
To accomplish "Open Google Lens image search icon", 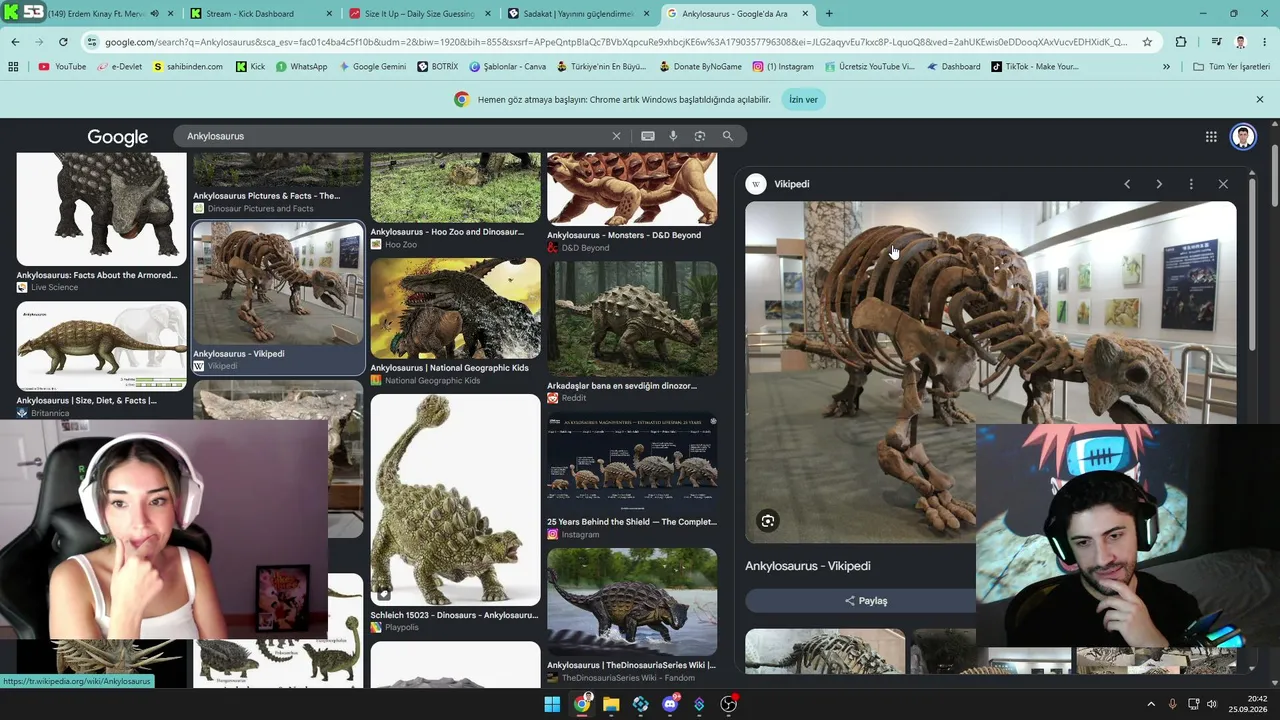I will [700, 136].
